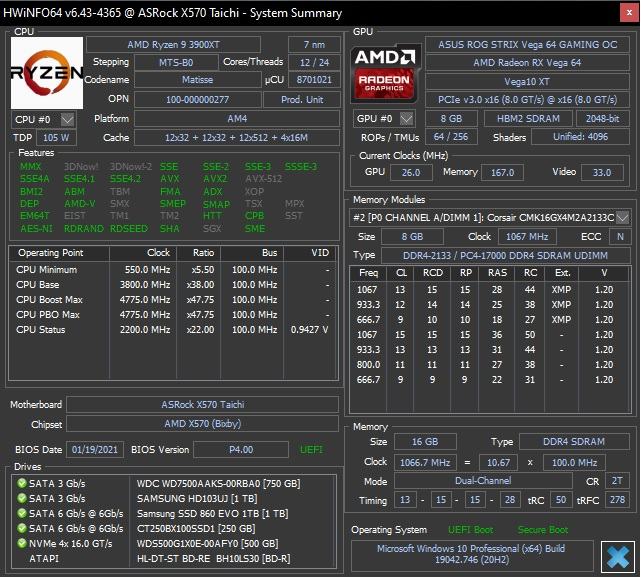Viewport: 641px width, 578px height.
Task: Click the AMD X570 (Bixby) chipset field
Action: [203, 424]
